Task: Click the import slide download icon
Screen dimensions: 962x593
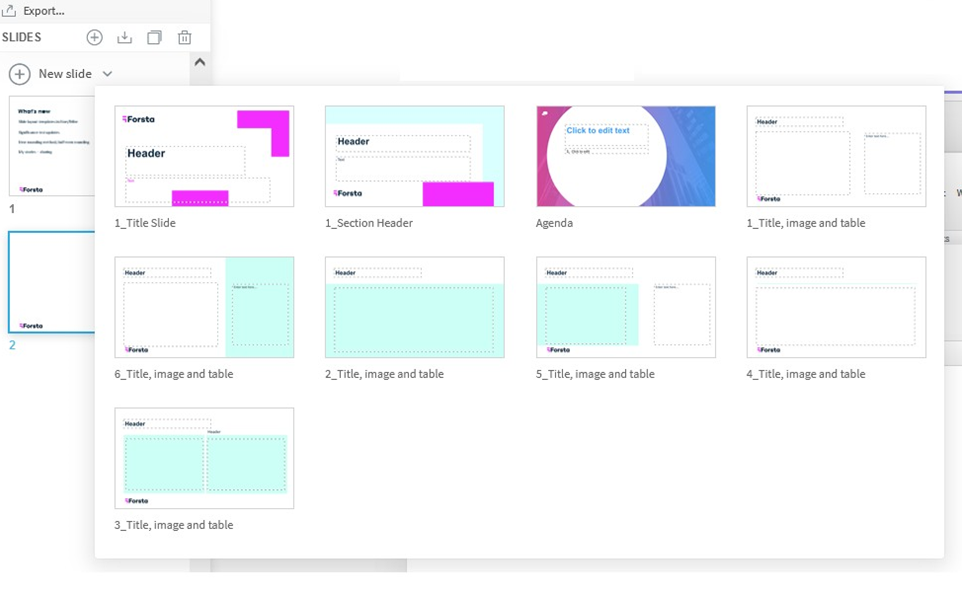Action: [x=124, y=37]
